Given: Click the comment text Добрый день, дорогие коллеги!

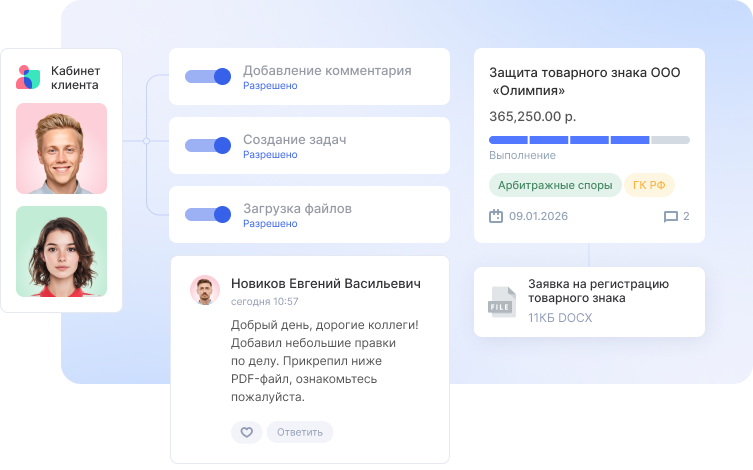Looking at the screenshot, I should pos(325,325).
